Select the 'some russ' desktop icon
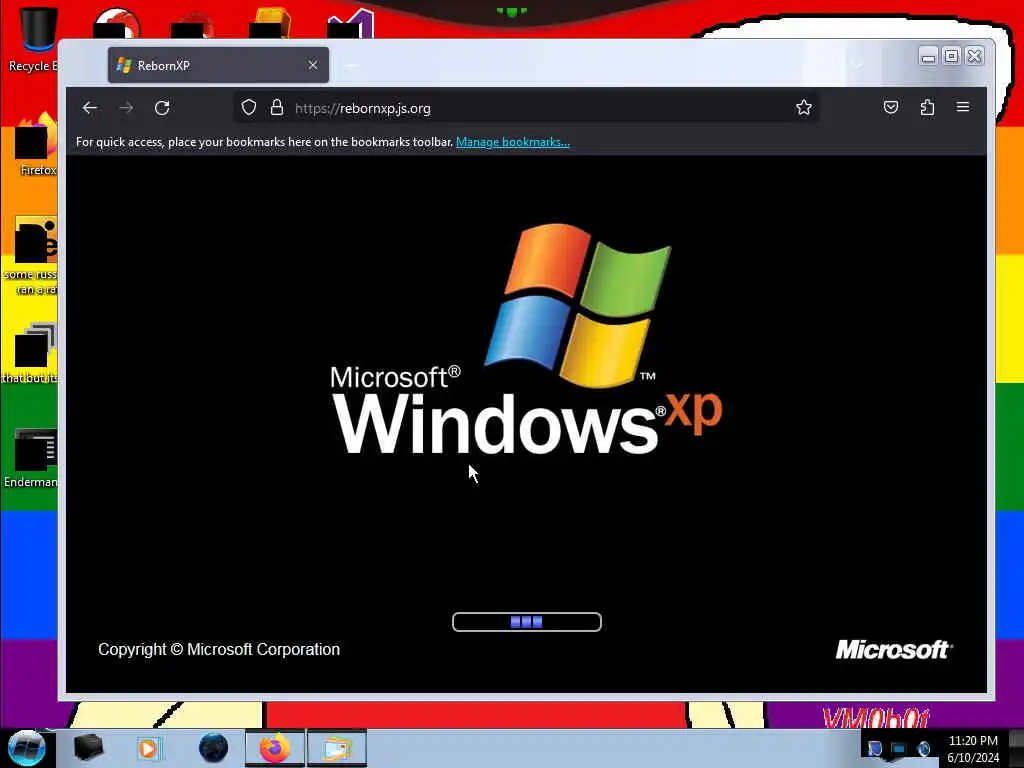This screenshot has height=768, width=1024. pos(33,256)
